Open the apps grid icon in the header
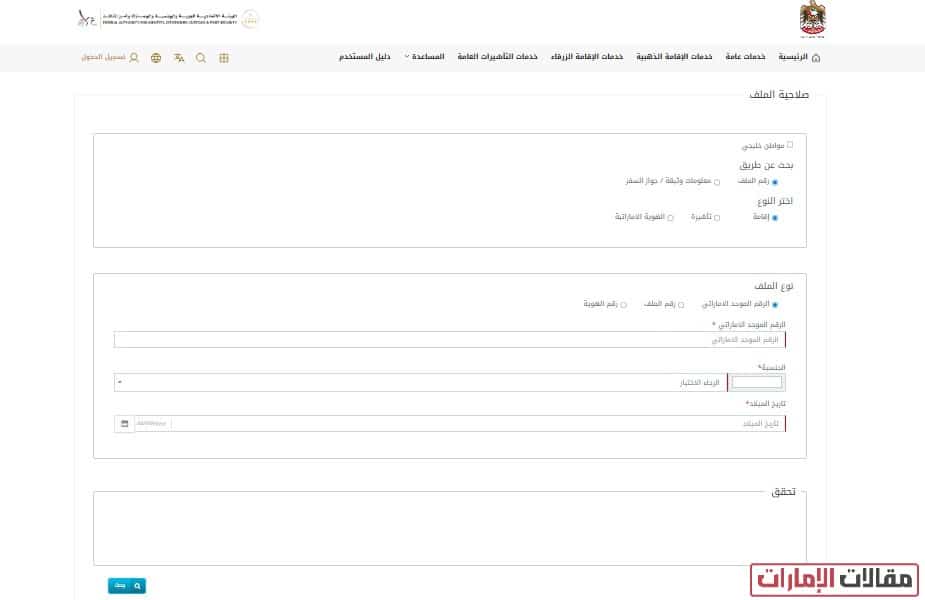Image resolution: width=925 pixels, height=600 pixels. point(224,58)
